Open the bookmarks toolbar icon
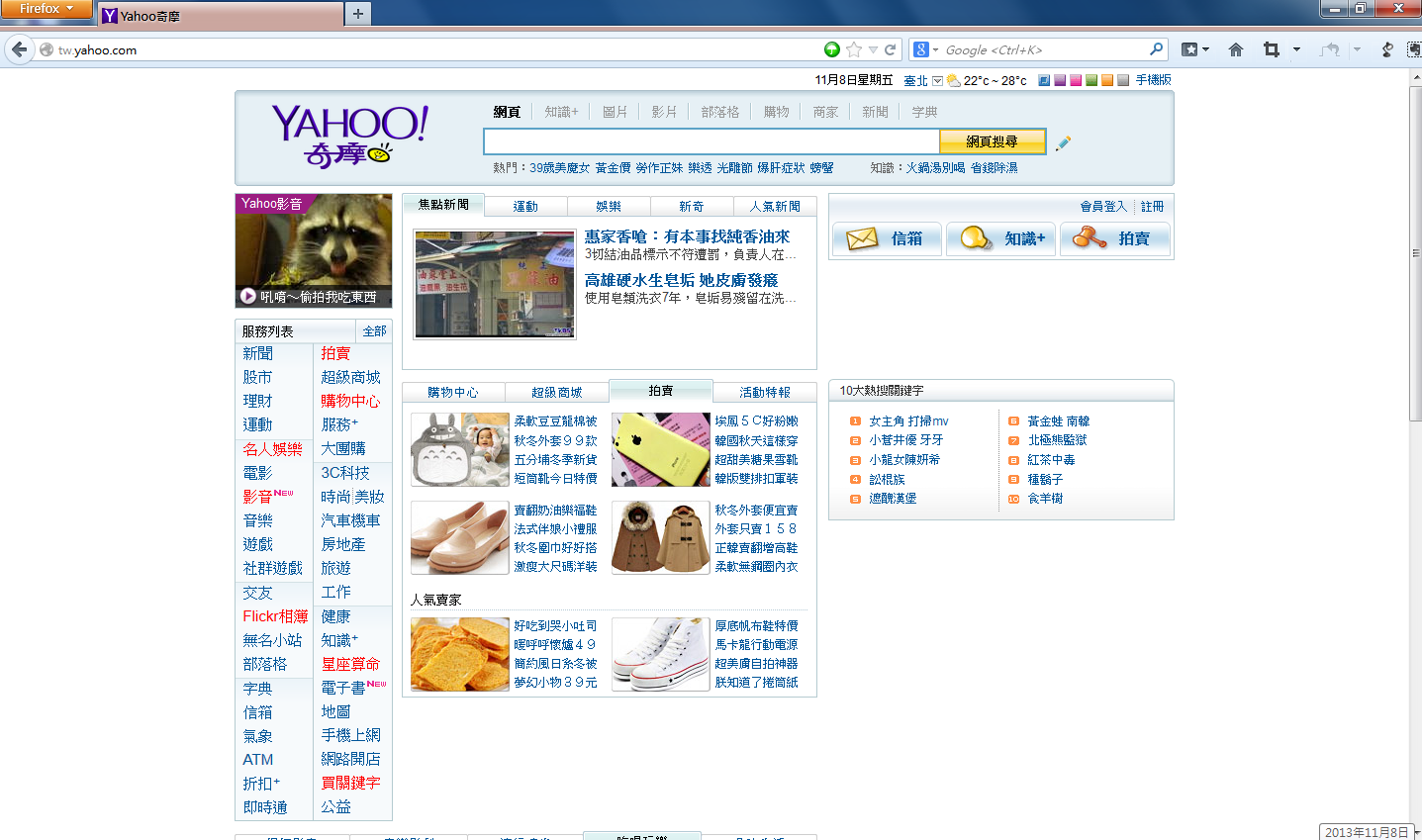 [x=1190, y=49]
